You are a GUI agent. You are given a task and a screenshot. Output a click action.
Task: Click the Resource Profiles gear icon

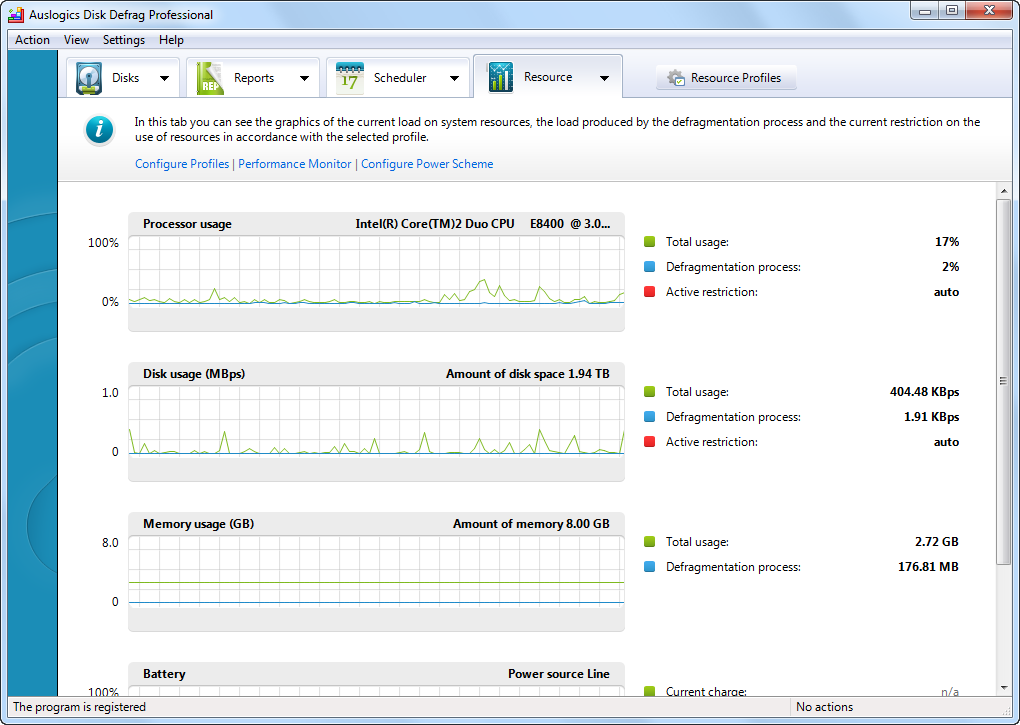point(676,78)
